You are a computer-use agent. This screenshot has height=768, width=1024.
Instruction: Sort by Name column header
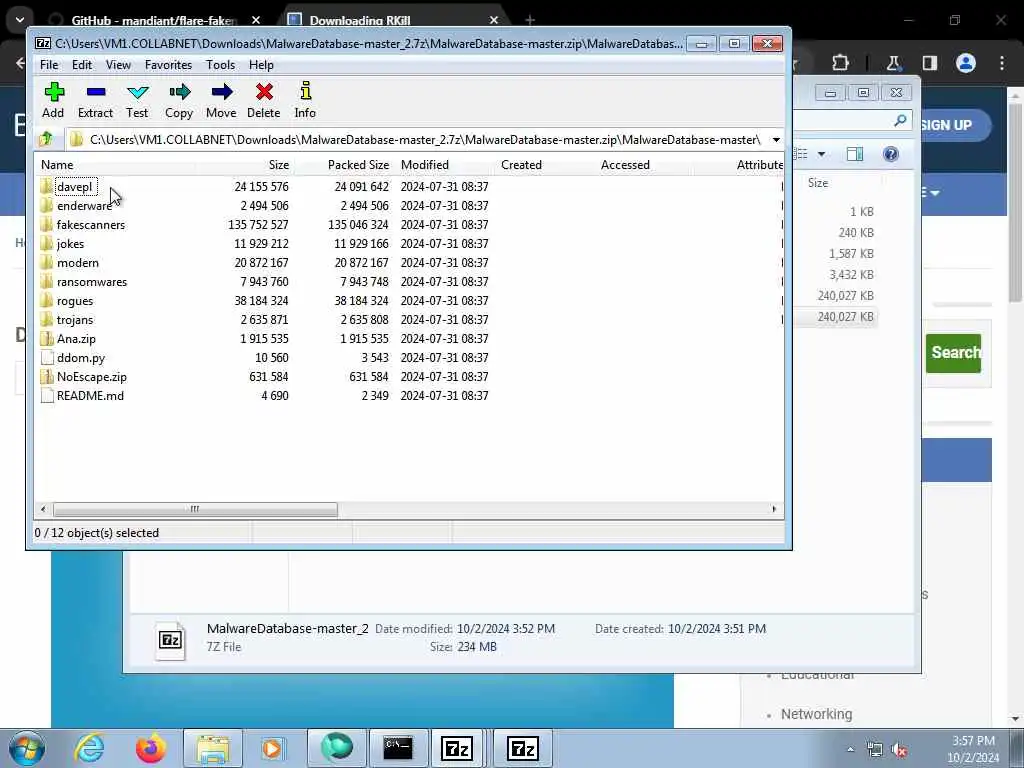point(114,165)
